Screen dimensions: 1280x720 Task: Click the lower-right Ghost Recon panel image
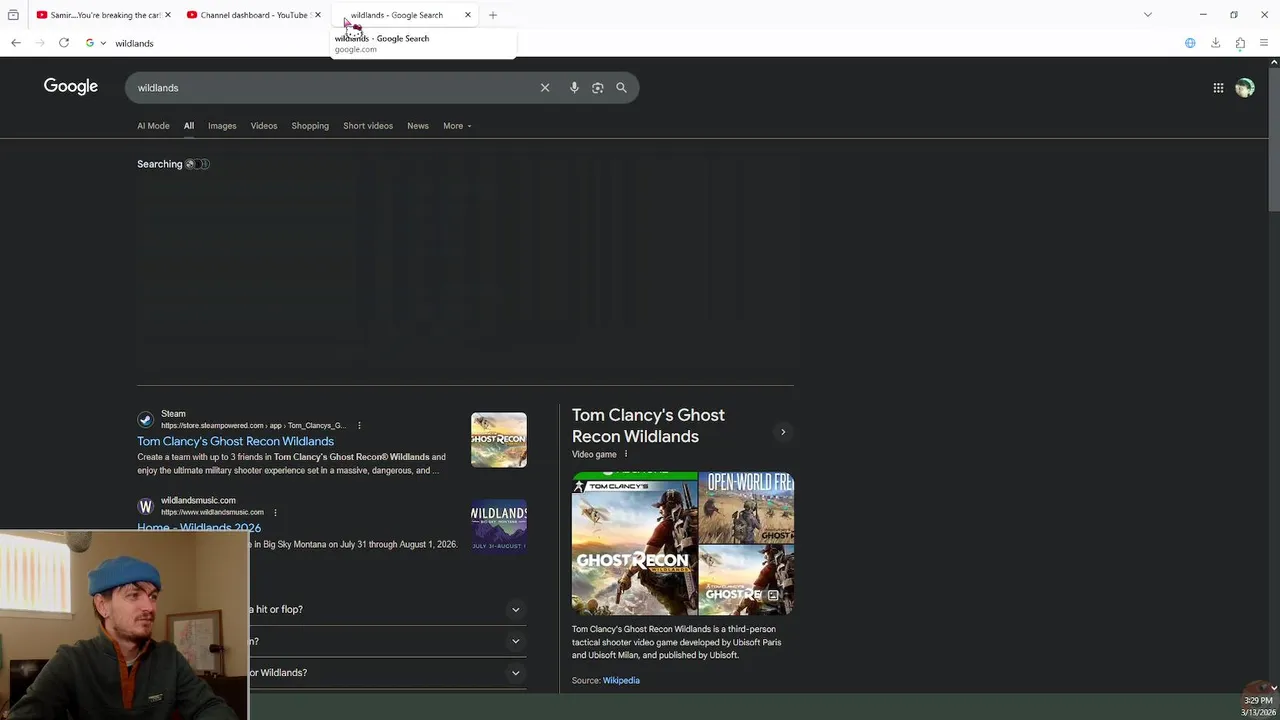tap(746, 579)
